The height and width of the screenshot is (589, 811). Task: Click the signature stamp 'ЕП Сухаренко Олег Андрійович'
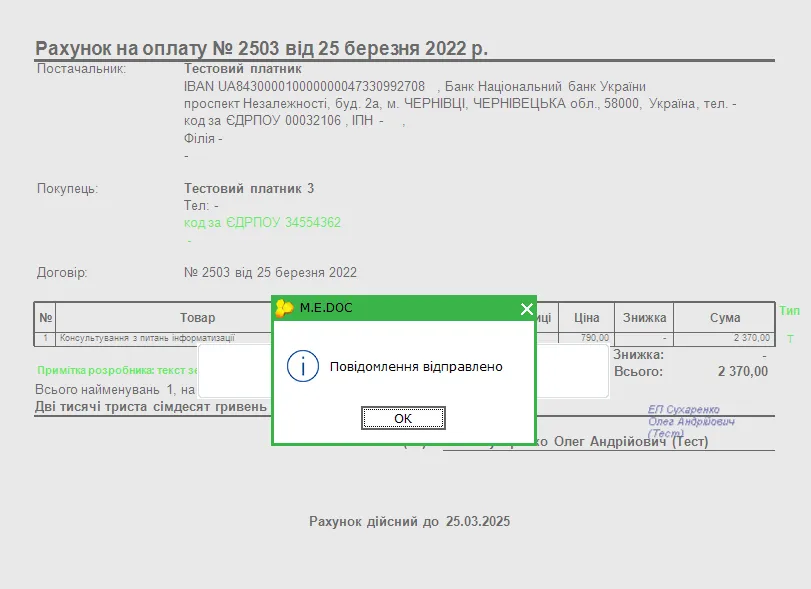click(691, 421)
